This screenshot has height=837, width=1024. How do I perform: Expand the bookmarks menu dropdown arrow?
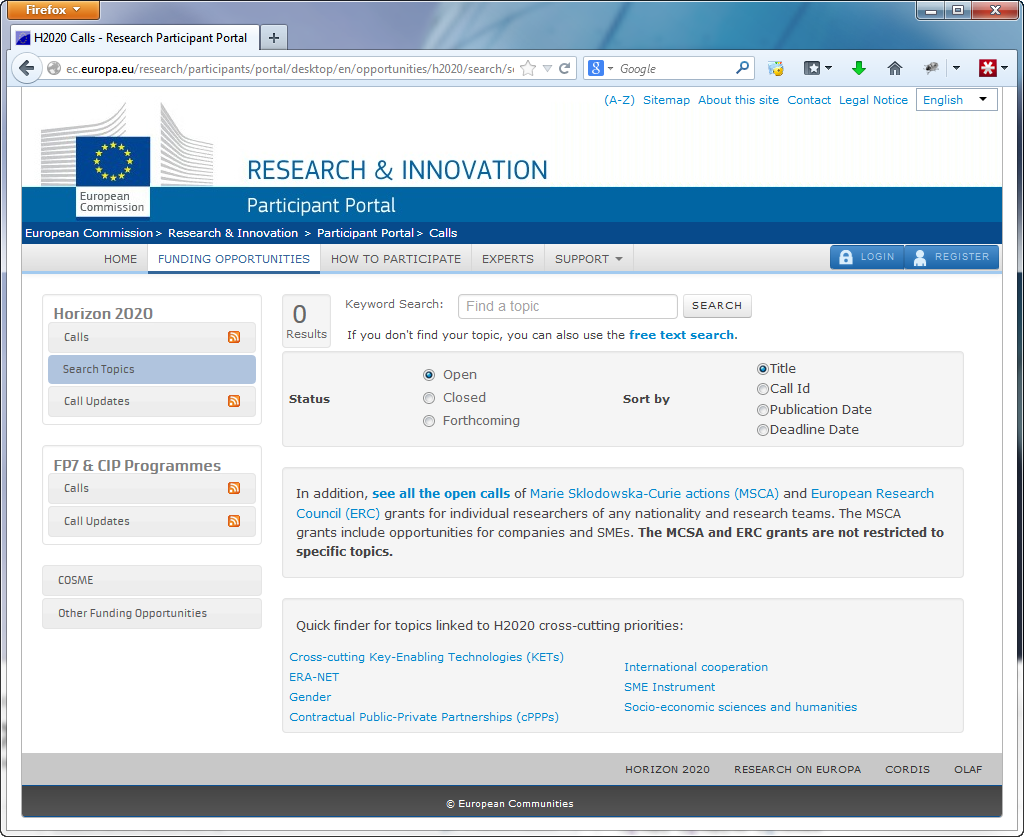click(x=828, y=68)
